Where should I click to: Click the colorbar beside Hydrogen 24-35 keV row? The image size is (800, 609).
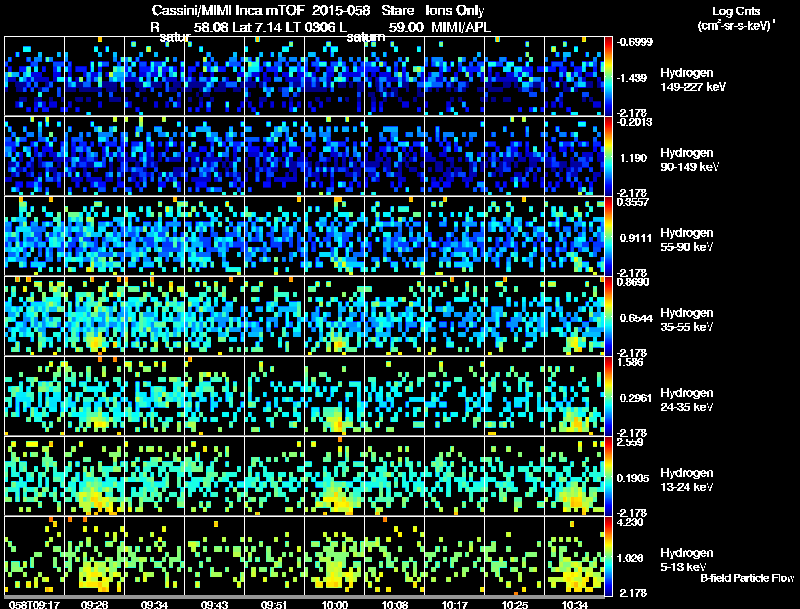608,396
